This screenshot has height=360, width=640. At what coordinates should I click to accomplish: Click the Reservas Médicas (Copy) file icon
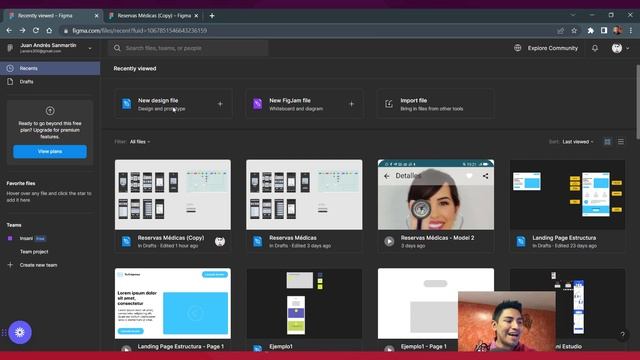(126, 242)
